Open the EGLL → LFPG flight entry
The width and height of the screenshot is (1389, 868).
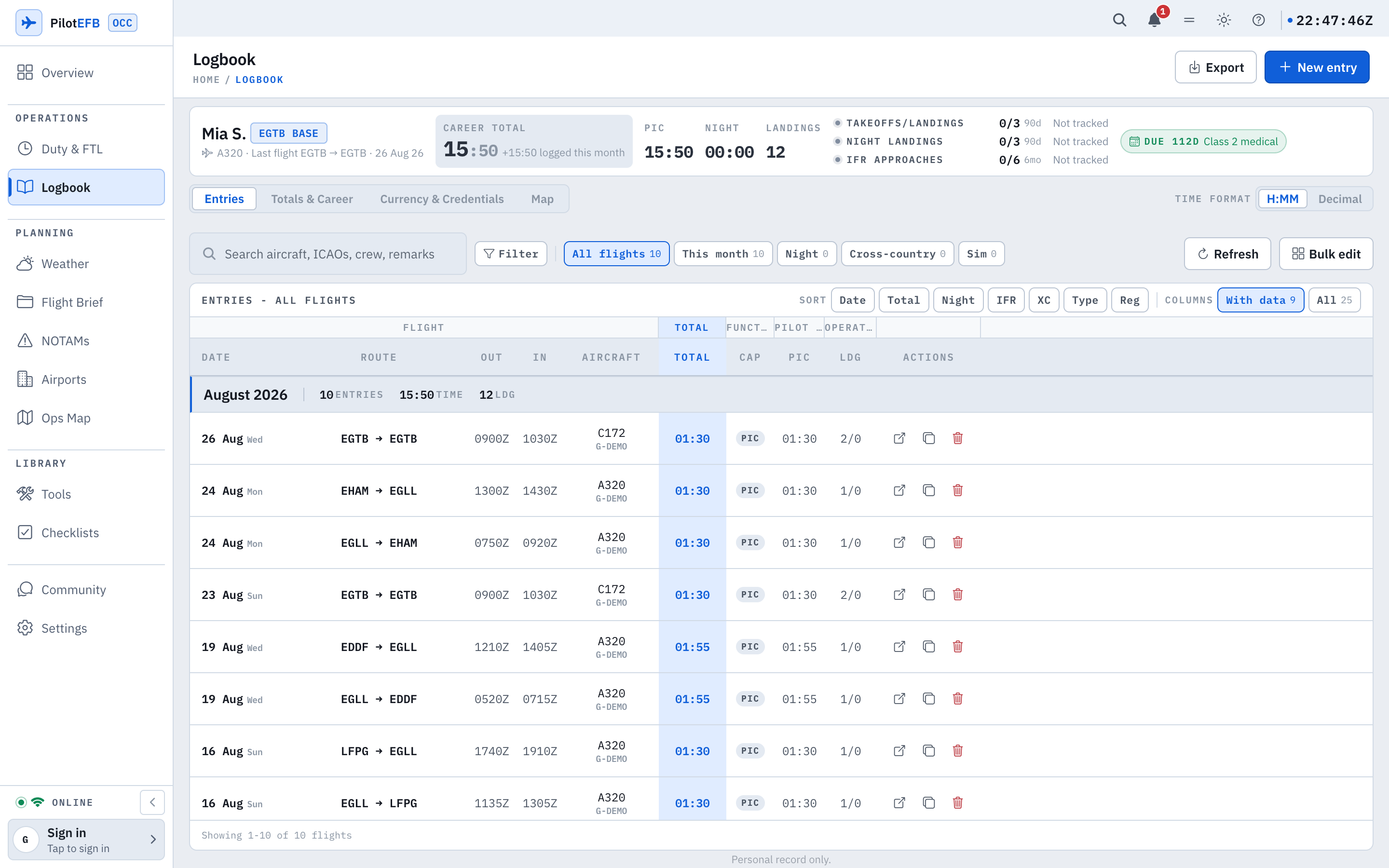click(899, 803)
